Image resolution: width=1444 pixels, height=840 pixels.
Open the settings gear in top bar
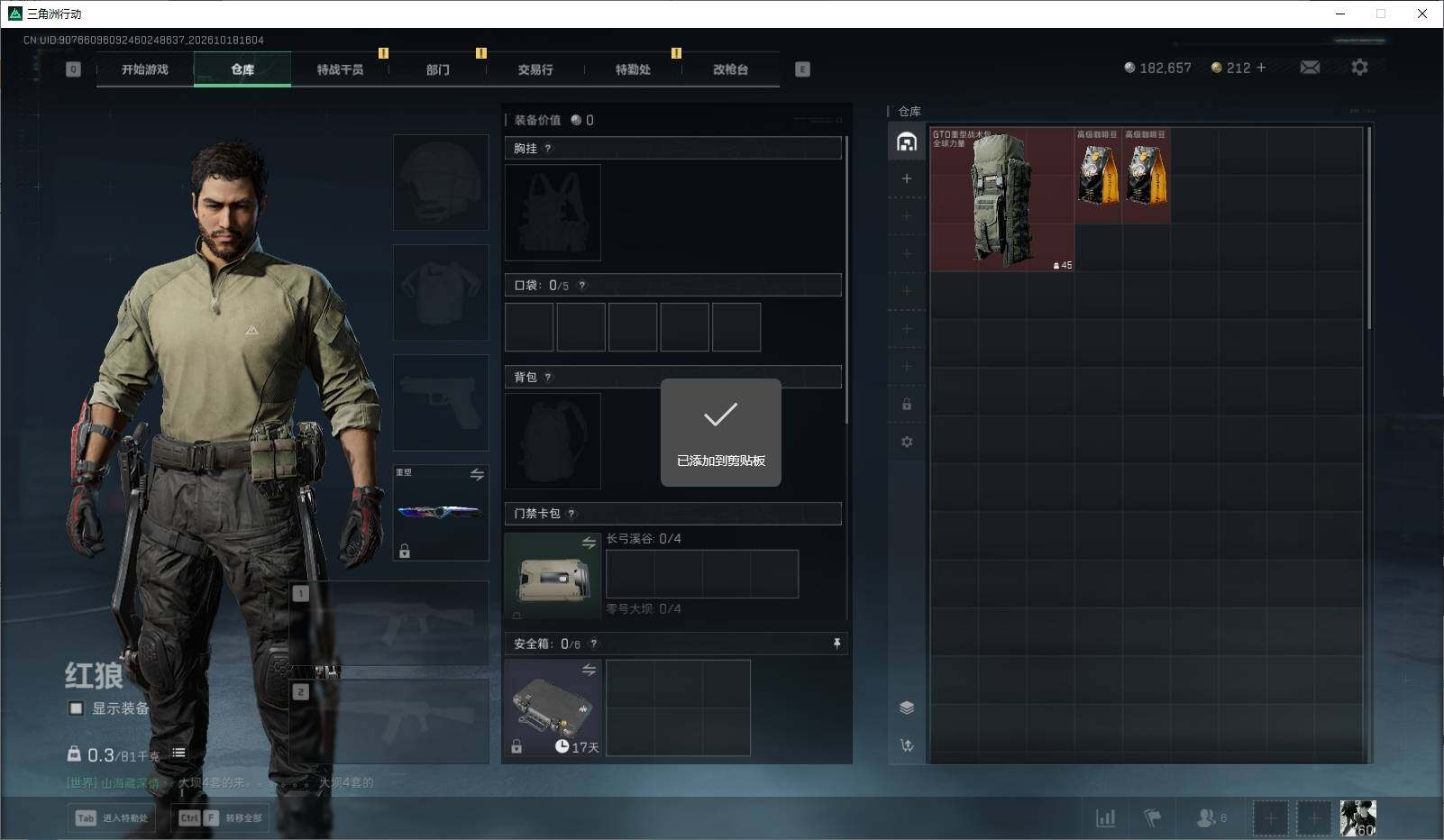coord(1359,68)
